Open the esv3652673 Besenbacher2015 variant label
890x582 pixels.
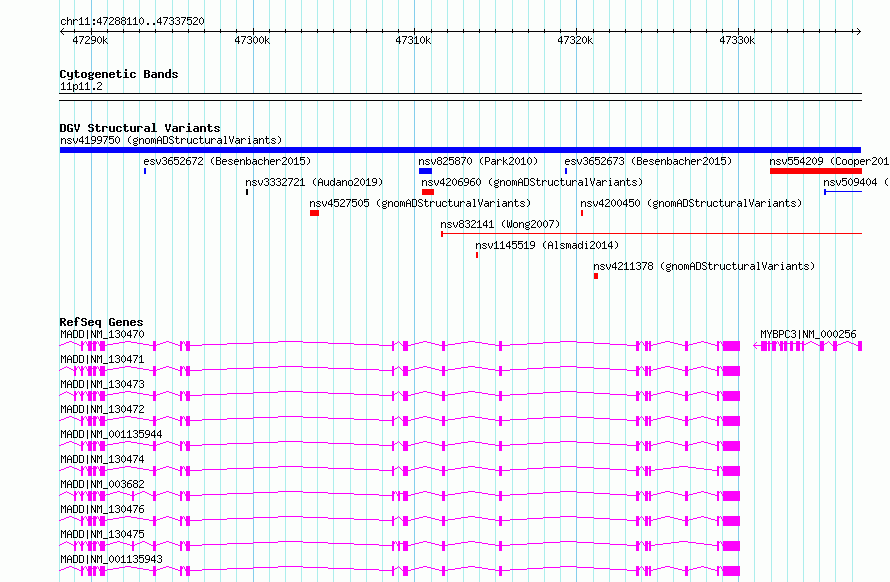click(648, 161)
